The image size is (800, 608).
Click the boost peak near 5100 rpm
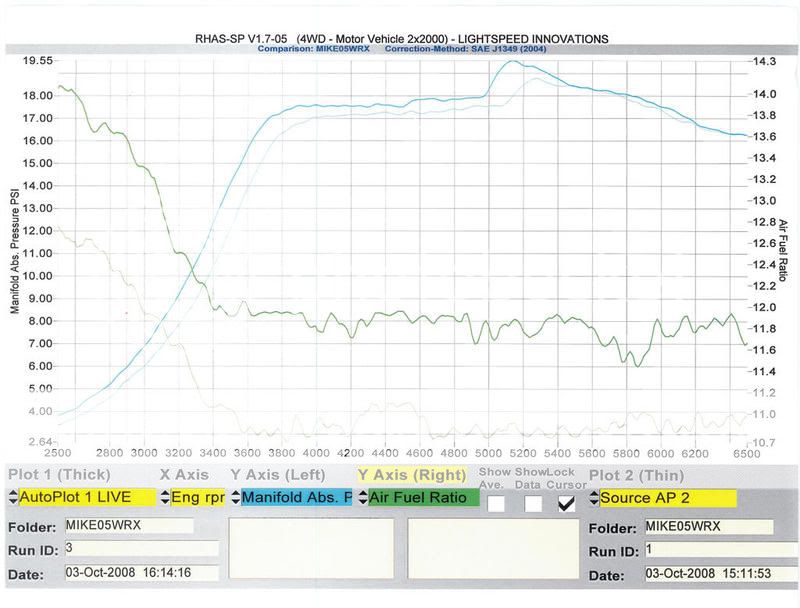pyautogui.click(x=511, y=62)
